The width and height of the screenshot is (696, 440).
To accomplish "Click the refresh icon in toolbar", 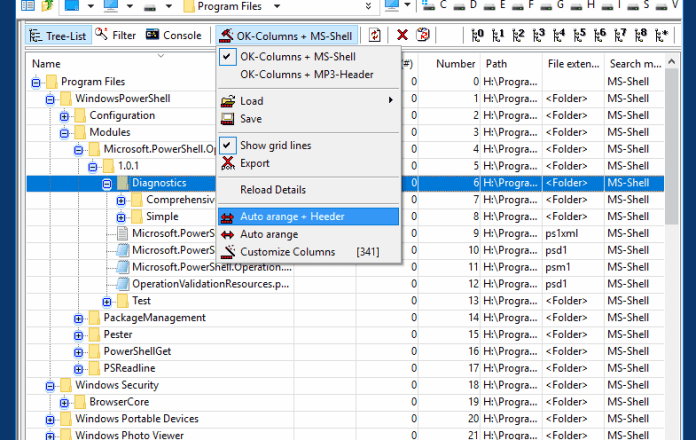I will 374,35.
